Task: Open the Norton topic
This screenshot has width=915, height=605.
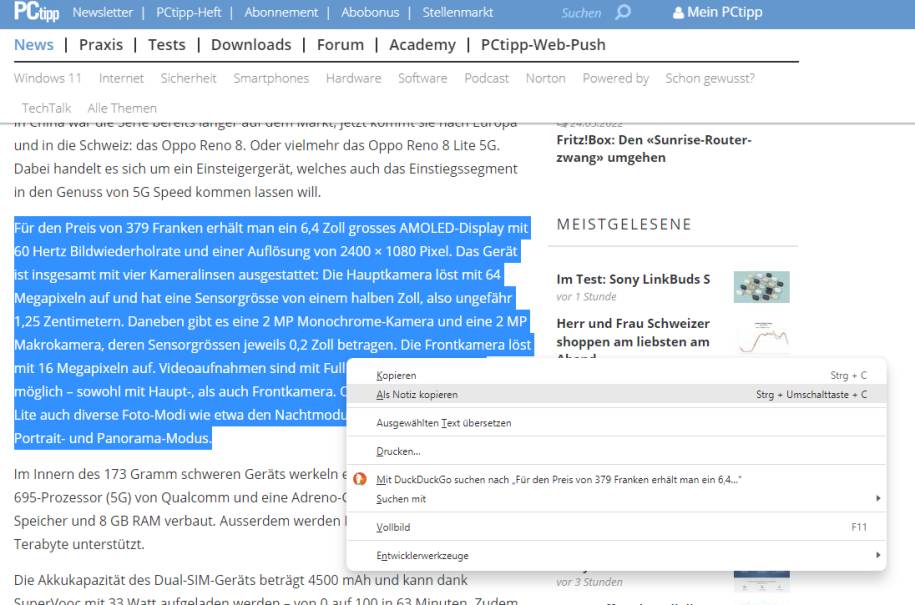Action: pos(546,78)
